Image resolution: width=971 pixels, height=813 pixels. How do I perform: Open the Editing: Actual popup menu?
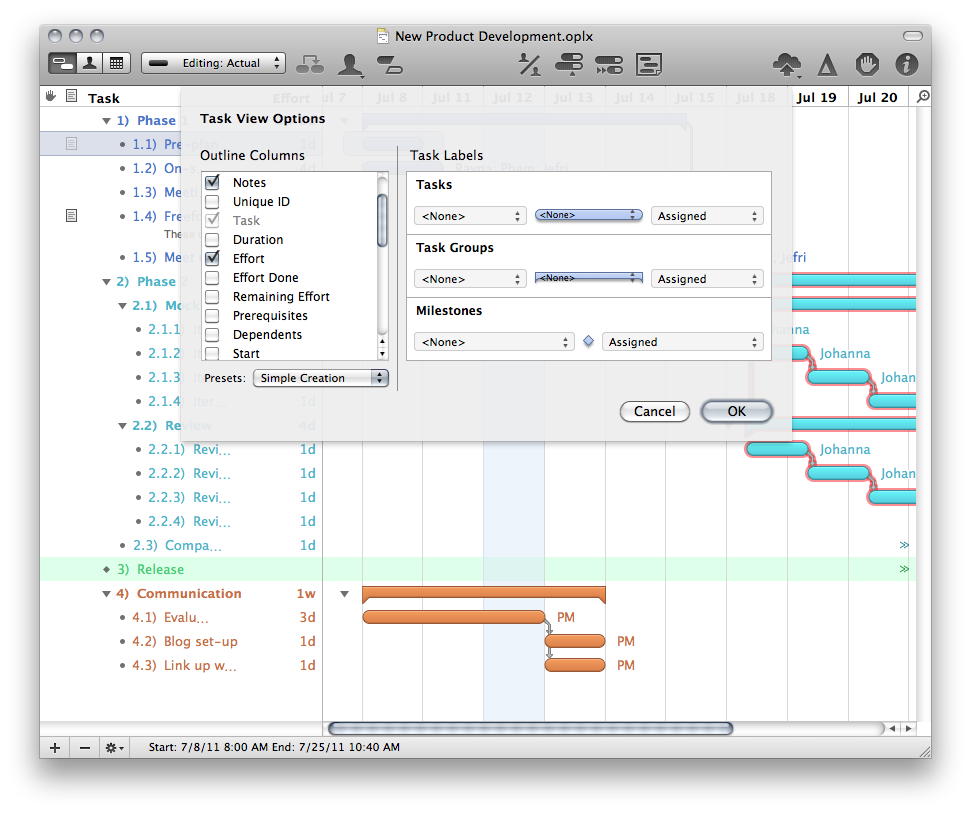213,63
